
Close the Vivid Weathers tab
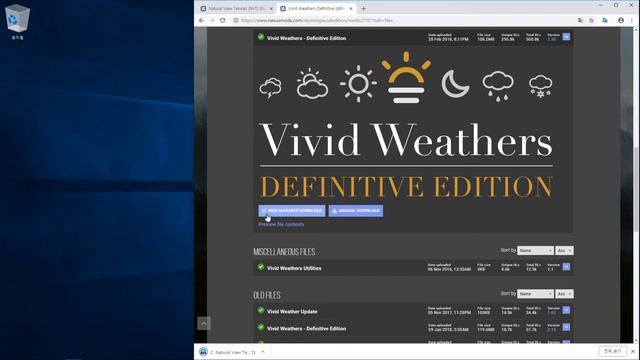(x=351, y=9)
